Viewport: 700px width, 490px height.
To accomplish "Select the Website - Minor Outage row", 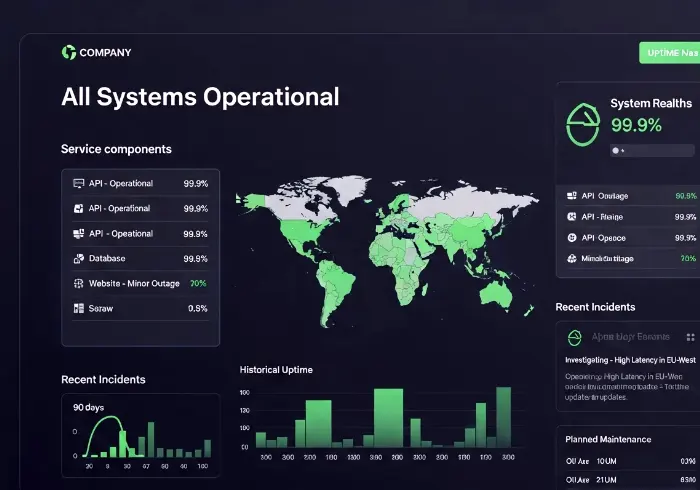I will (x=141, y=283).
